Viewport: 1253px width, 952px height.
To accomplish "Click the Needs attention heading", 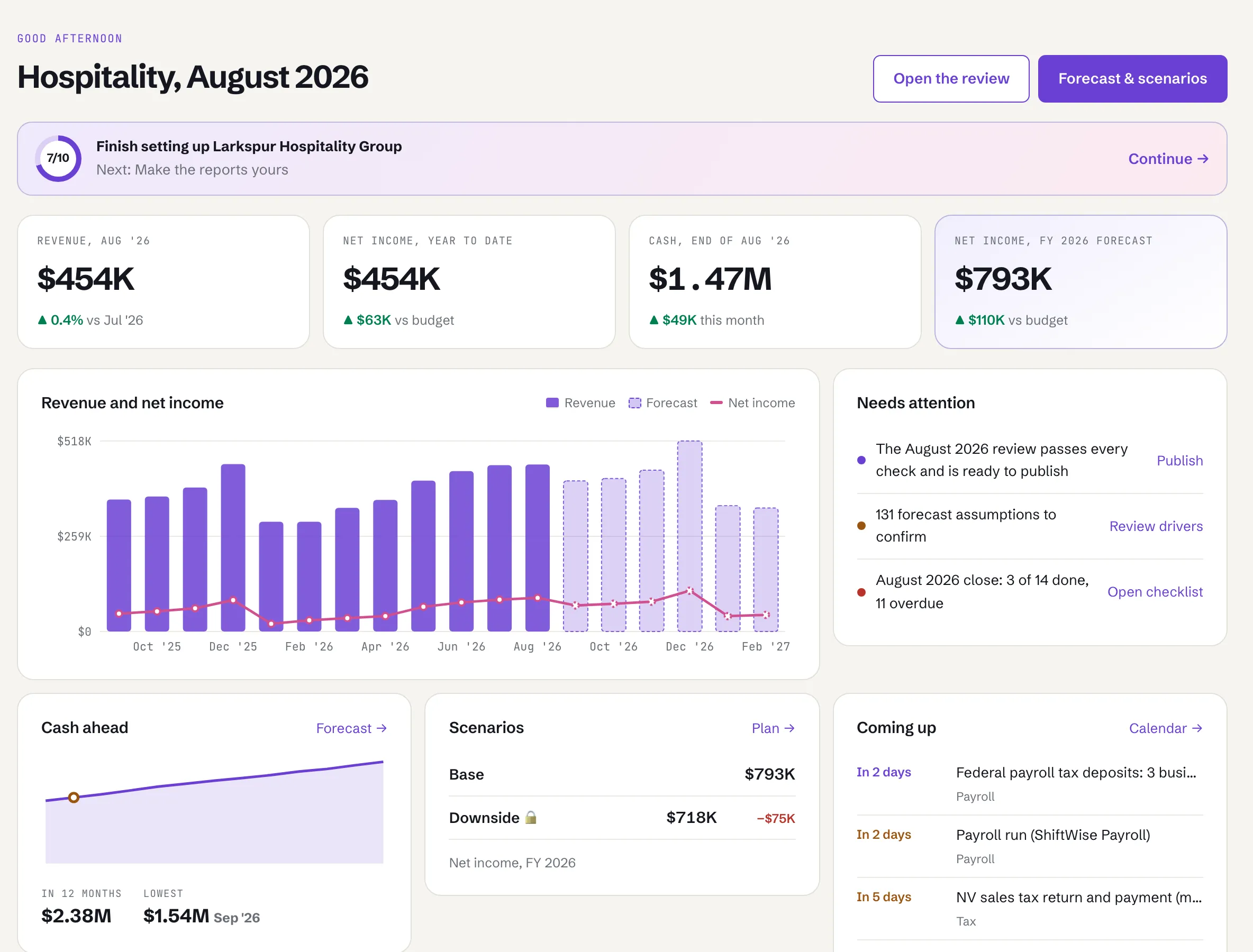I will click(x=915, y=403).
